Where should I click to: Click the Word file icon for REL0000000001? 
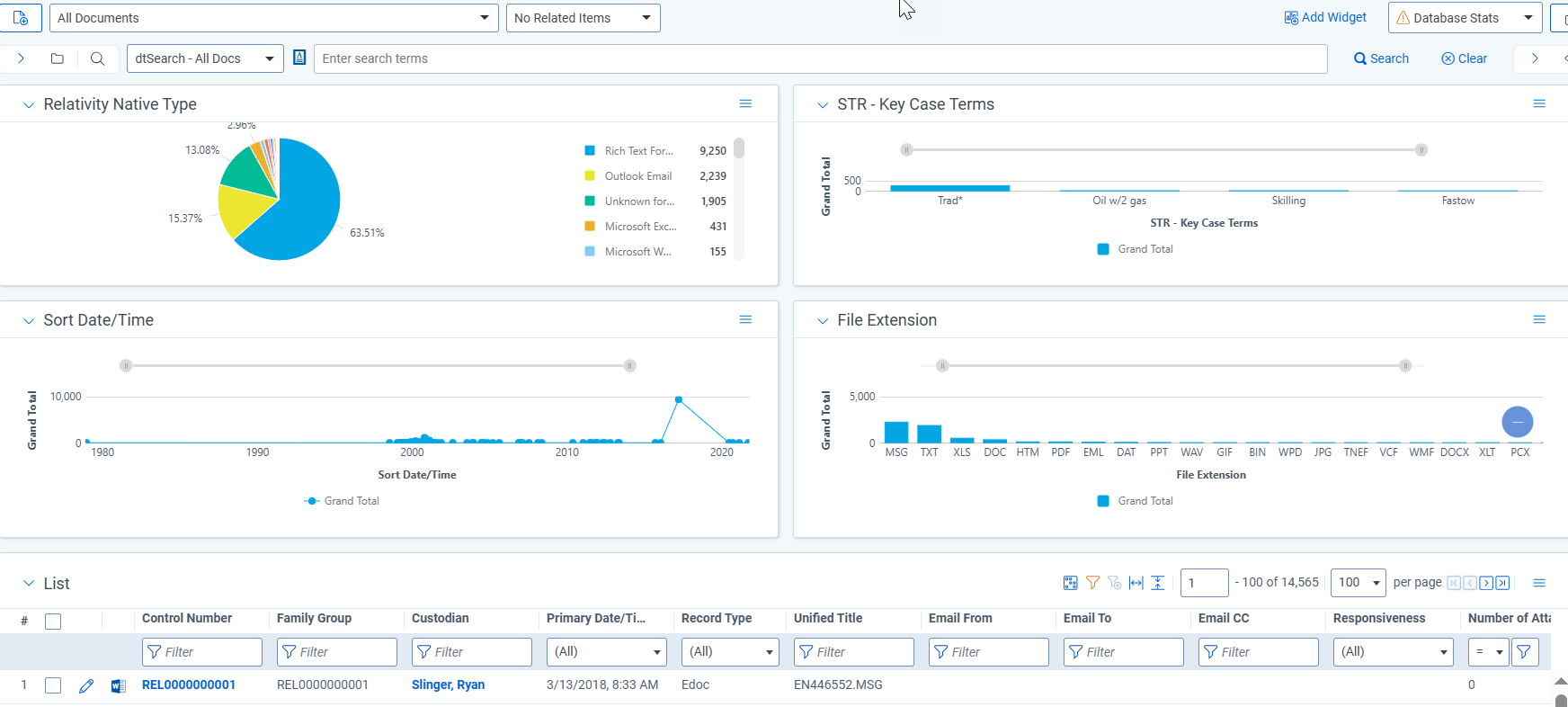(118, 685)
